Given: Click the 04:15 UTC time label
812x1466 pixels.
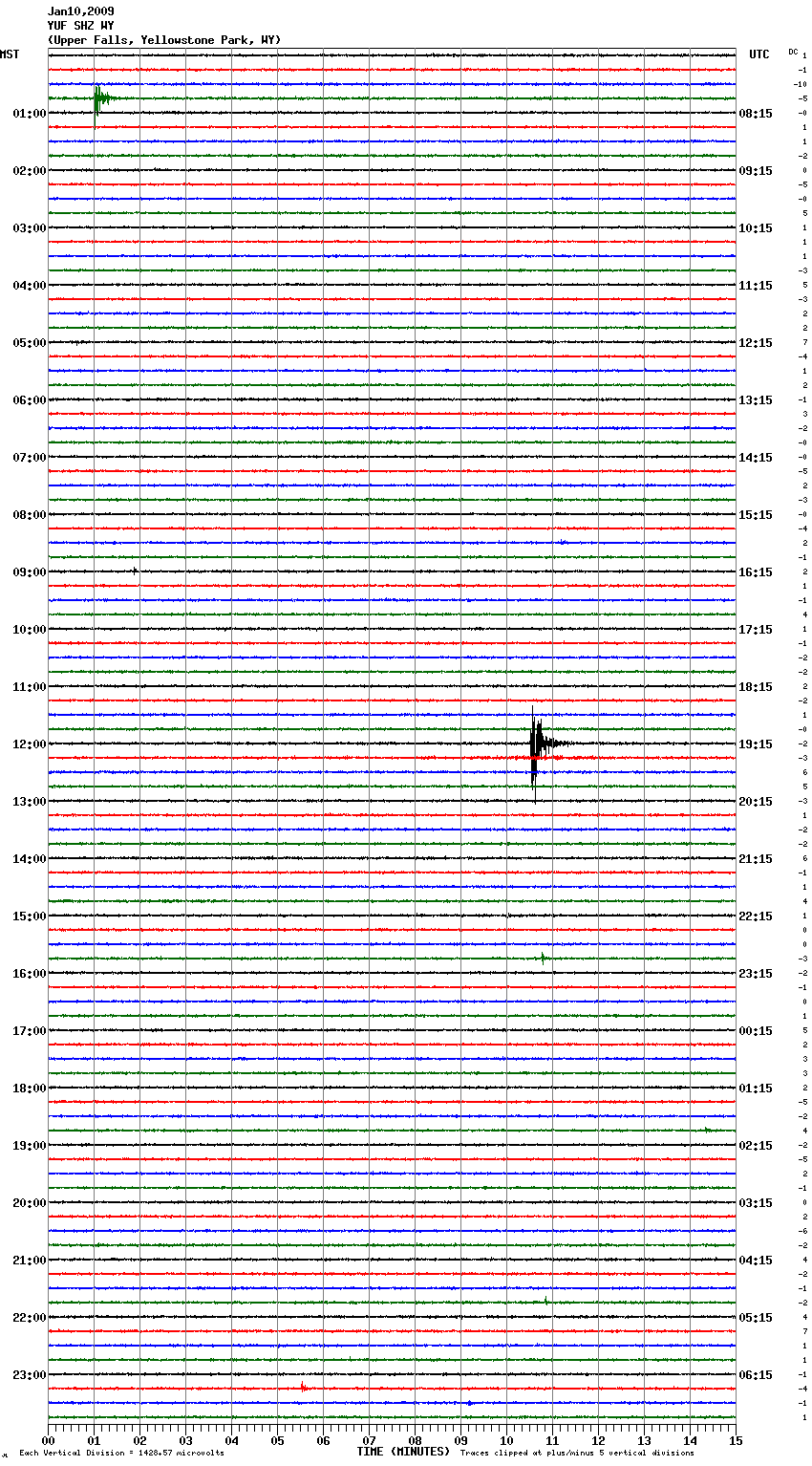Looking at the screenshot, I should [756, 1261].
